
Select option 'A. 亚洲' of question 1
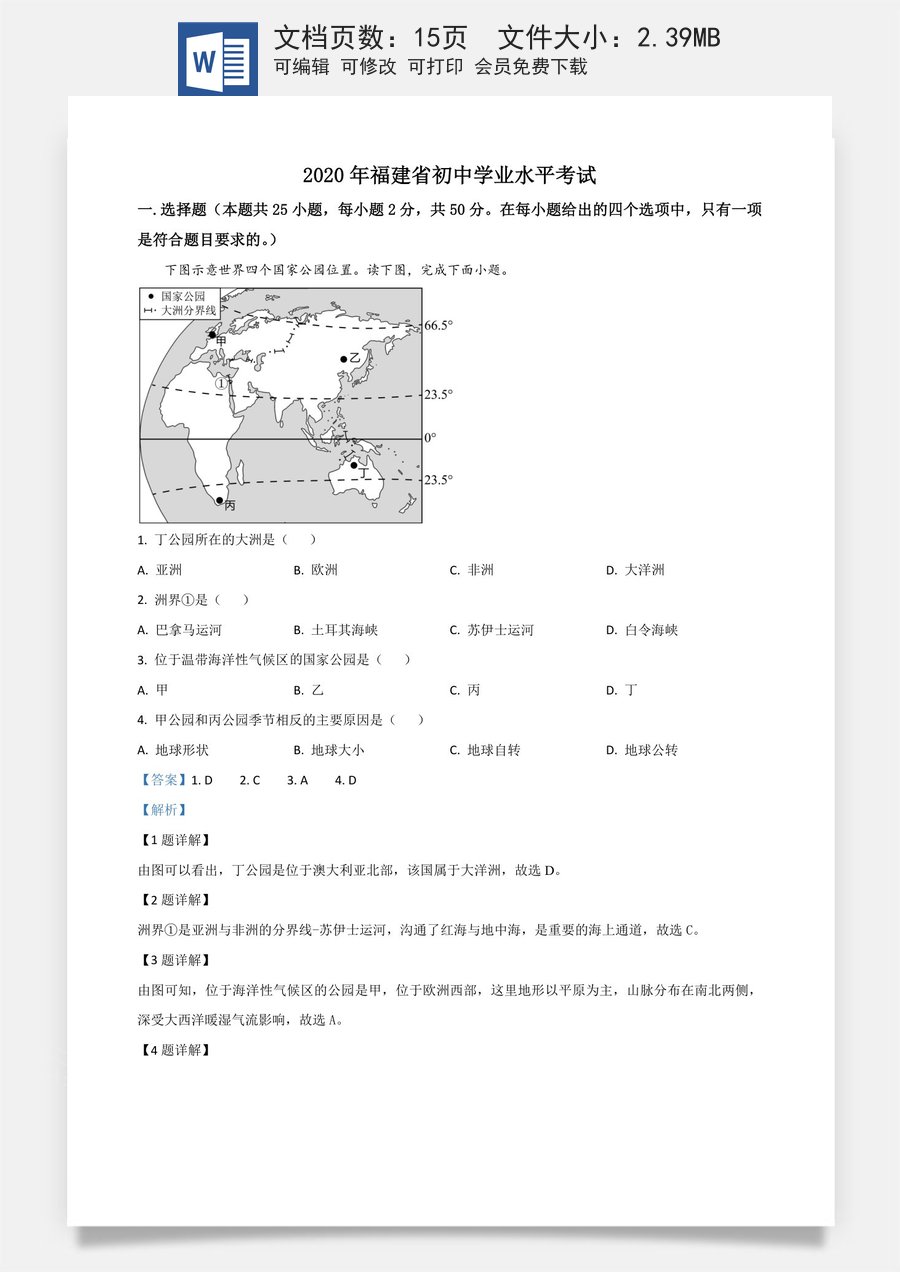pyautogui.click(x=160, y=570)
